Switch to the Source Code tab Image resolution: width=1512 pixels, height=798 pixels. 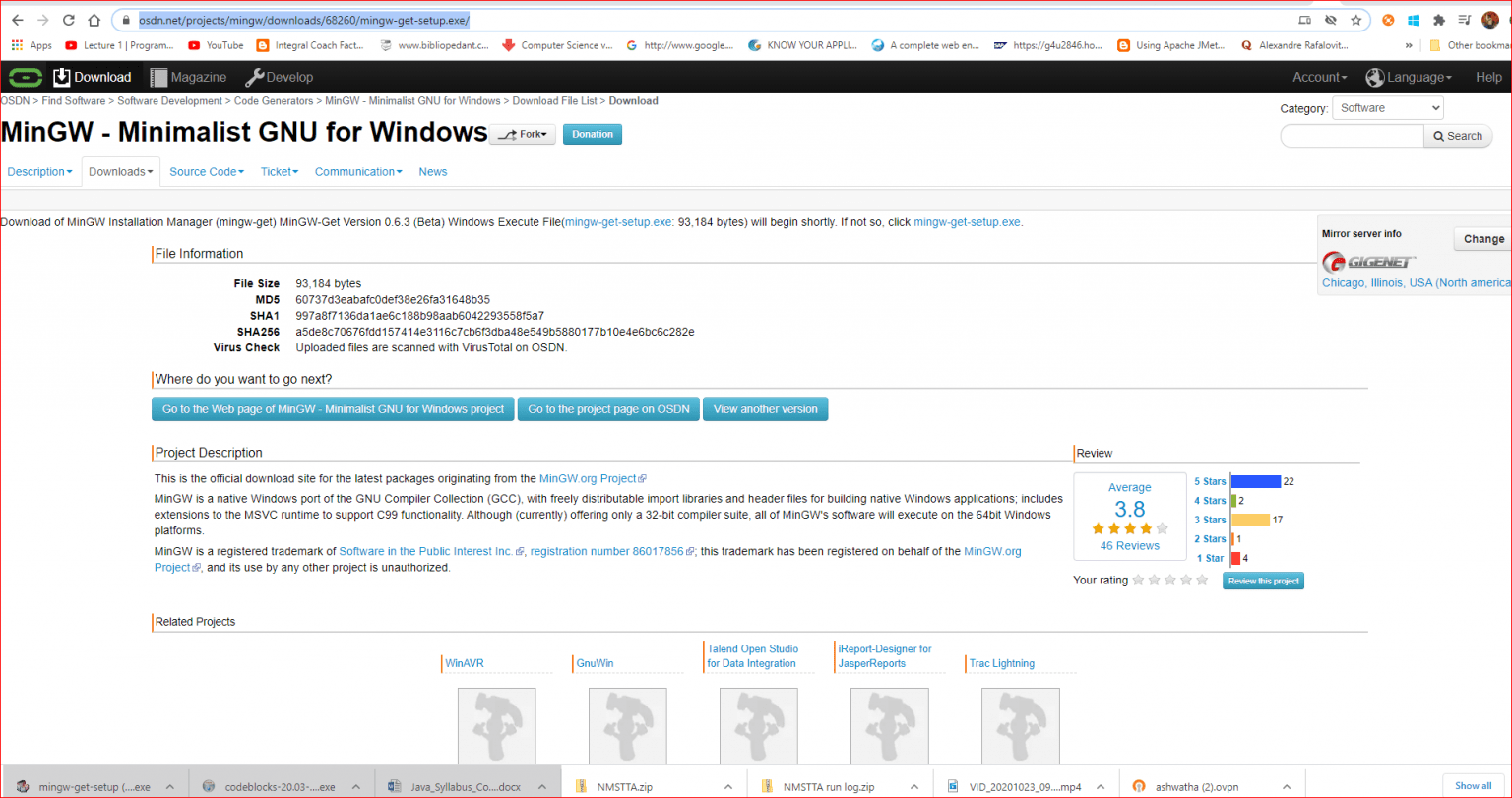[207, 172]
